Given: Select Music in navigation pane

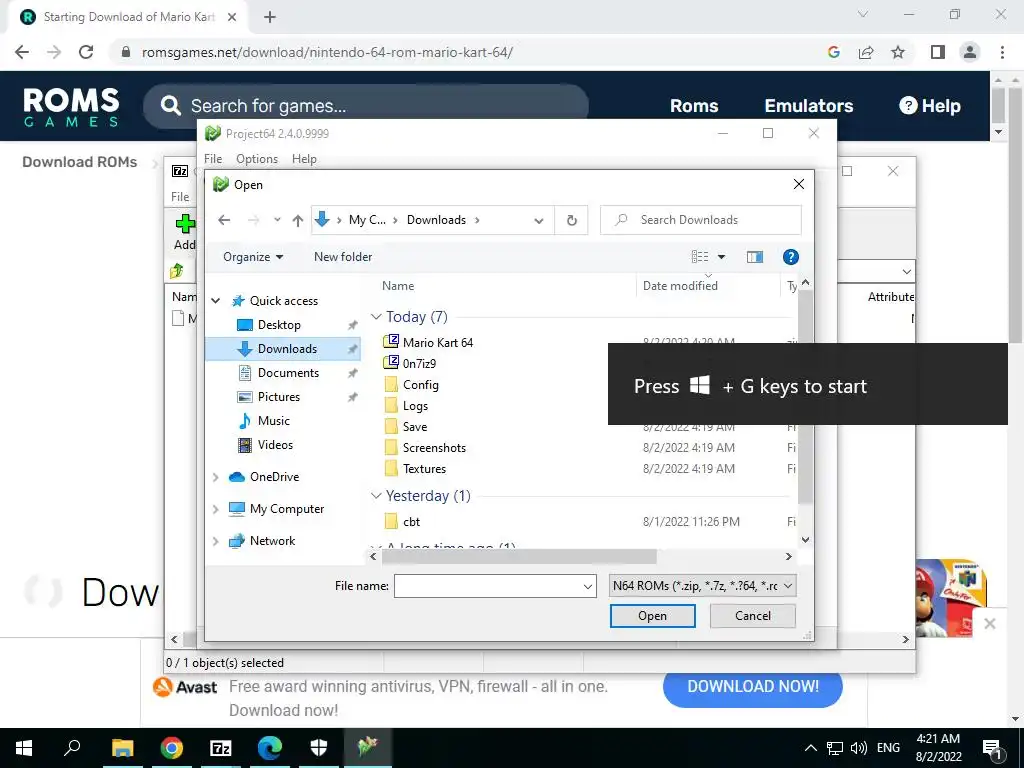Looking at the screenshot, I should point(274,421).
